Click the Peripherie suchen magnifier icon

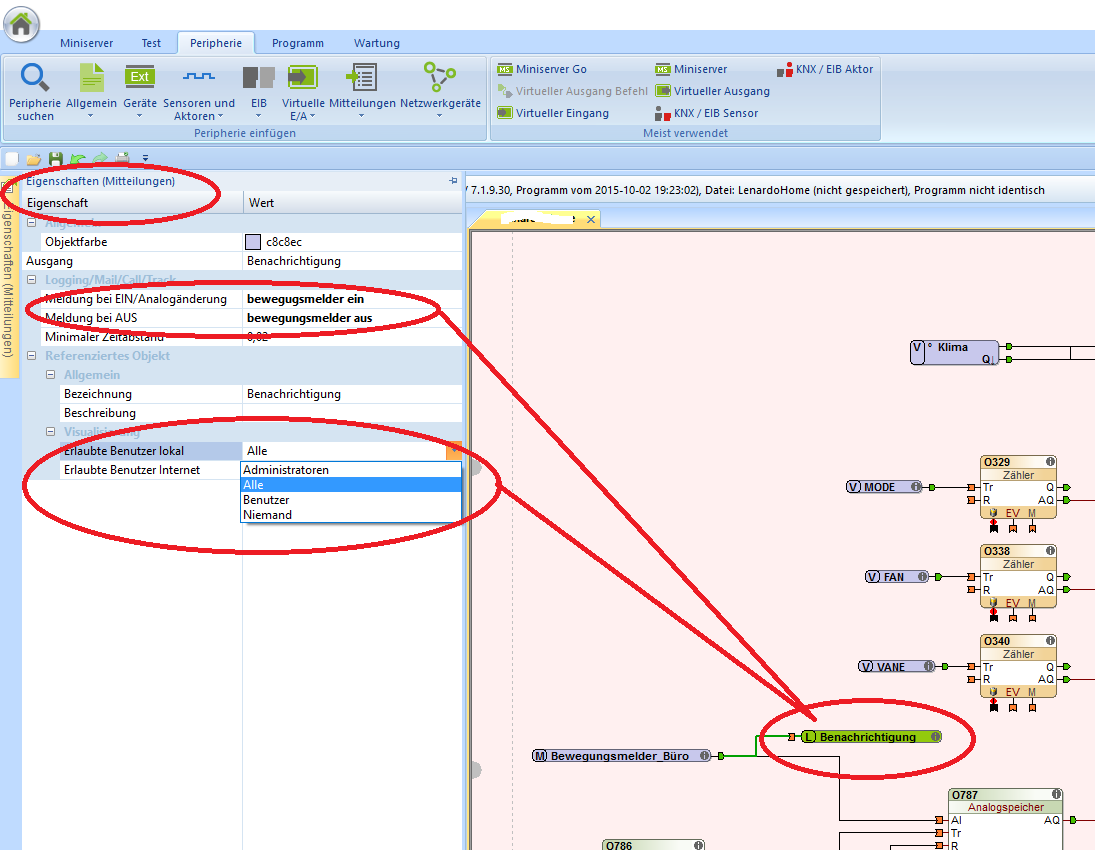[x=35, y=77]
